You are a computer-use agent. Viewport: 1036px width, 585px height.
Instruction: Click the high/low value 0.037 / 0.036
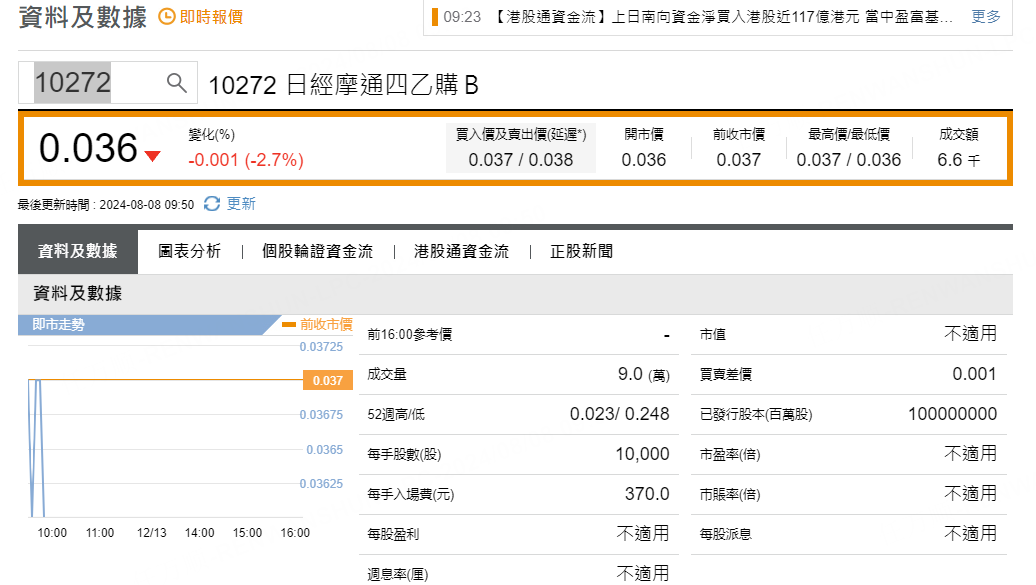click(x=848, y=160)
